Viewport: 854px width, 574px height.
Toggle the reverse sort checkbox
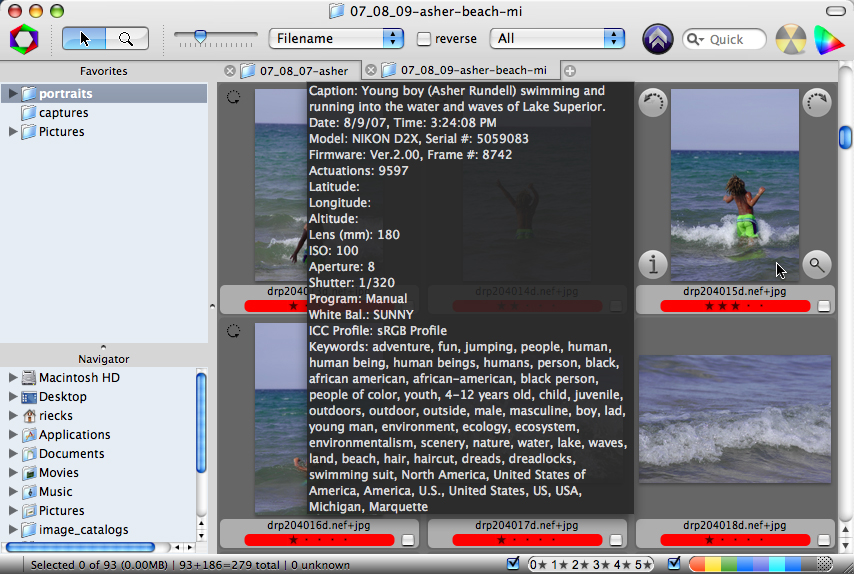point(423,39)
